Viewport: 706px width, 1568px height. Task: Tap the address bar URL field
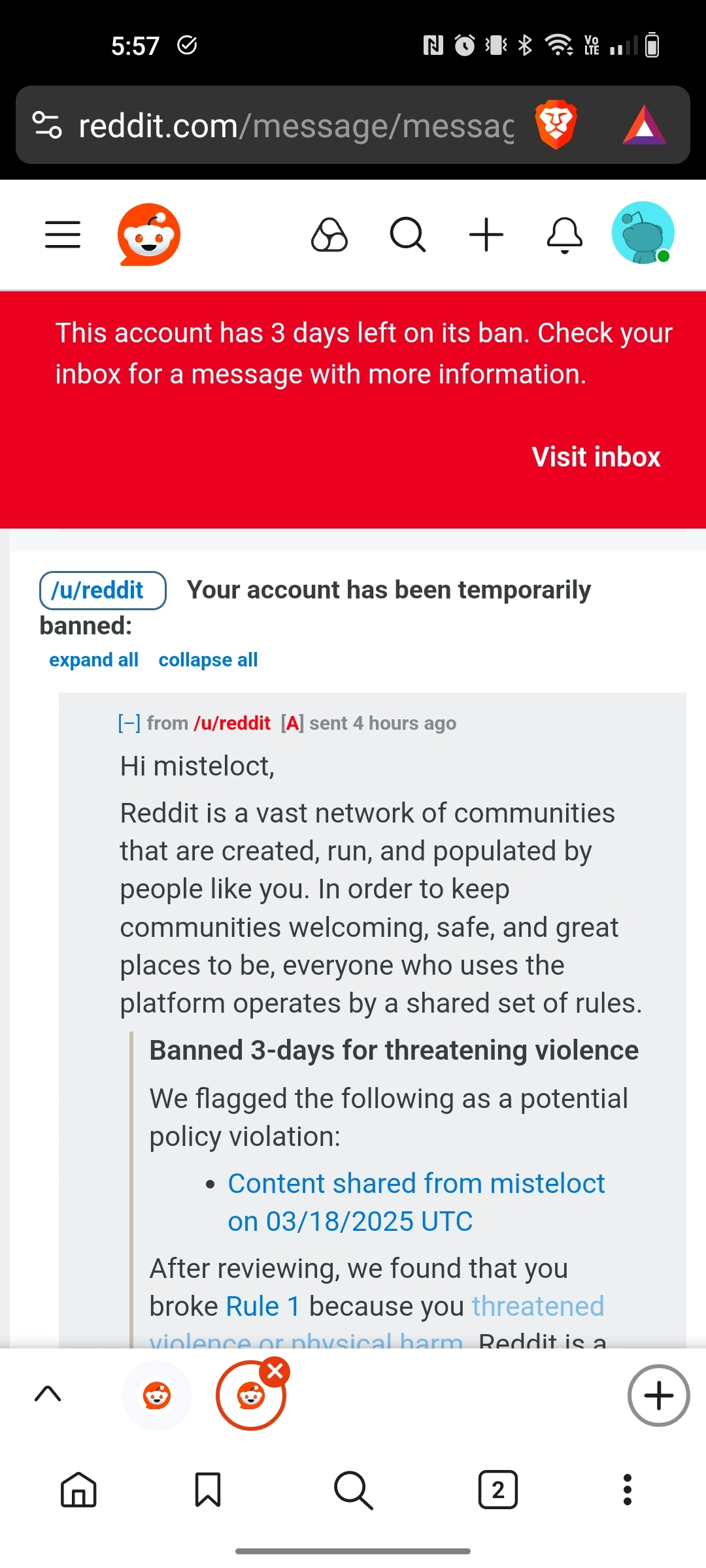click(x=296, y=125)
